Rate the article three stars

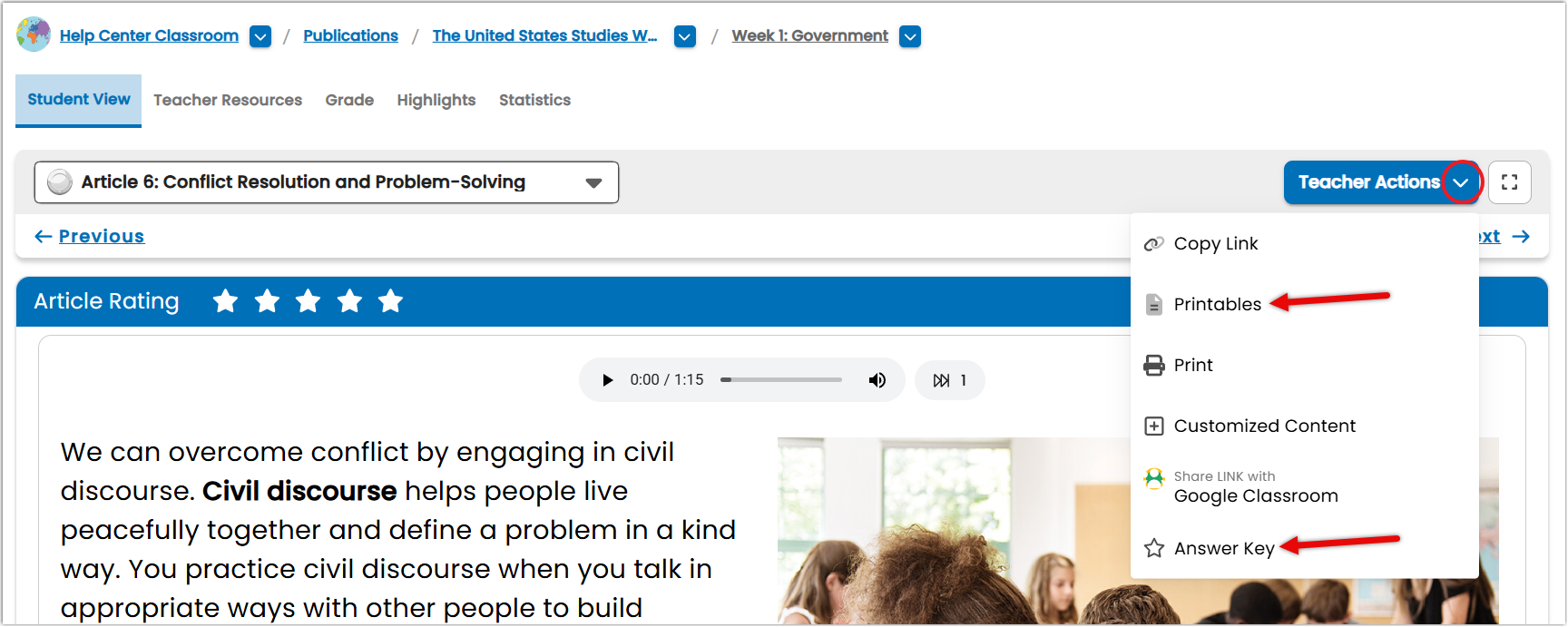tap(308, 301)
